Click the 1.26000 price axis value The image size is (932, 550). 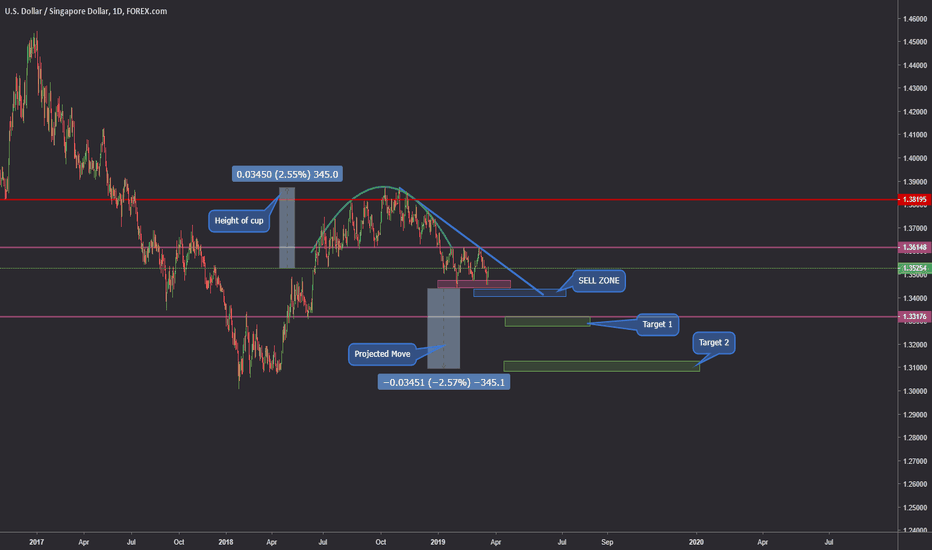[x=915, y=484]
